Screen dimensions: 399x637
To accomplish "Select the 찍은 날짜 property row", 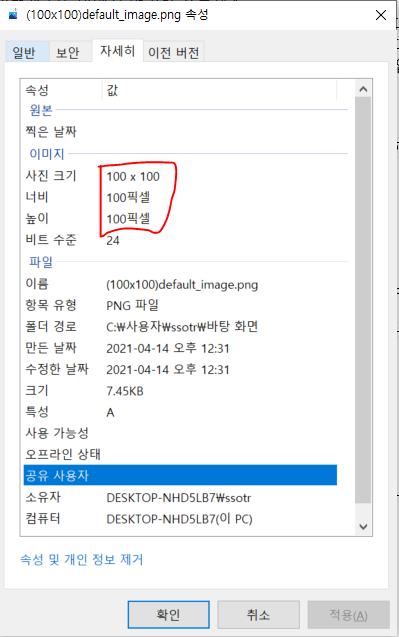I will coord(180,132).
